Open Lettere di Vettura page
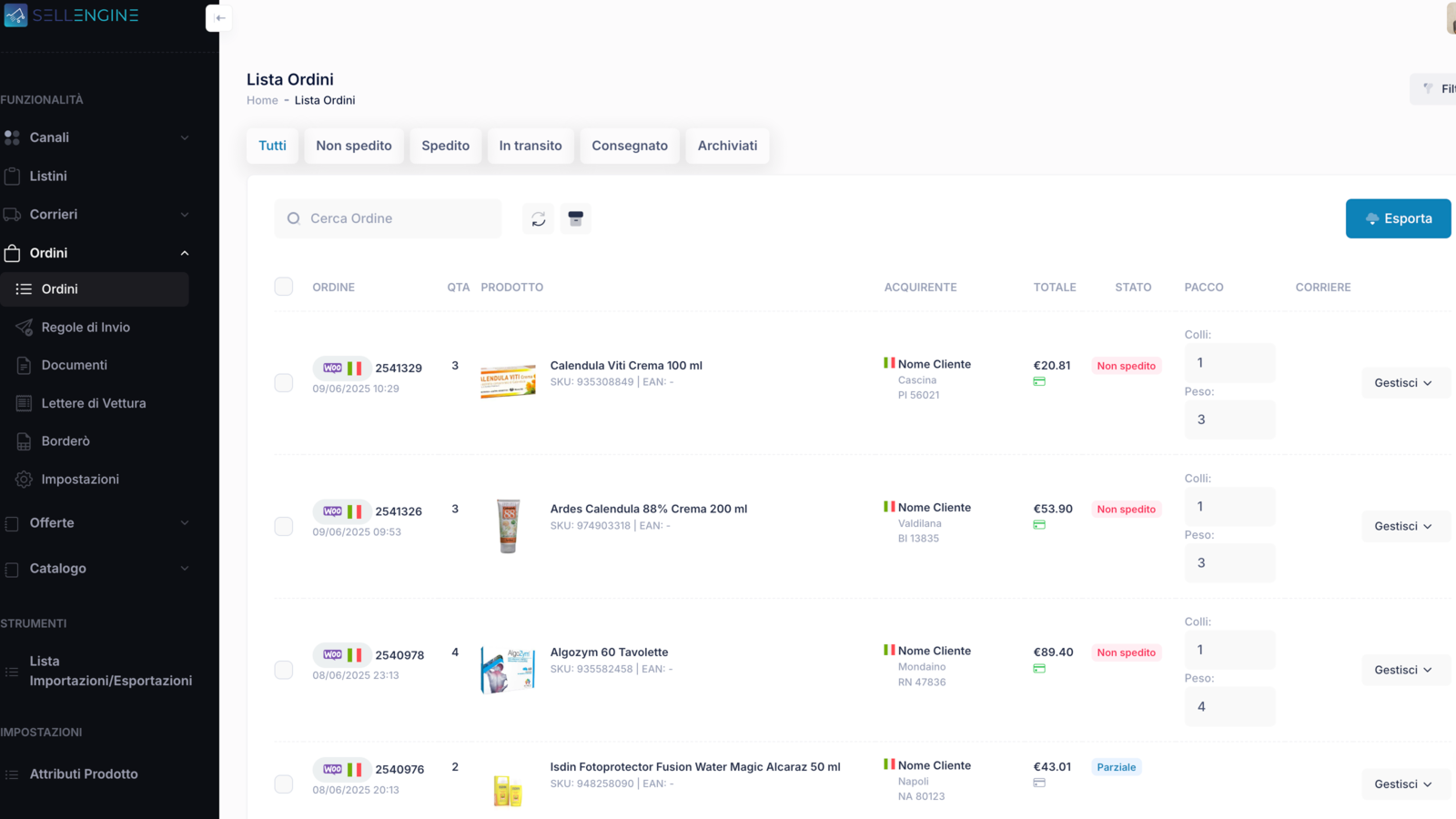Image resolution: width=1456 pixels, height=819 pixels. click(x=93, y=403)
